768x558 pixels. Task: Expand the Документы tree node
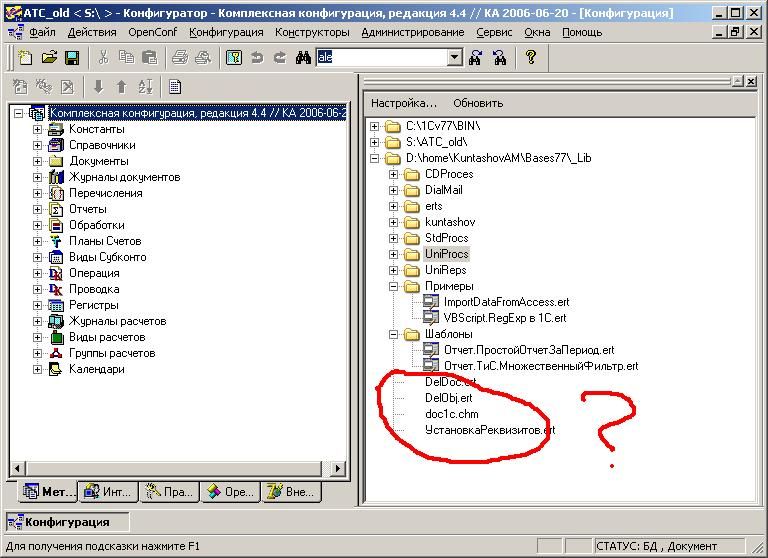[38, 161]
